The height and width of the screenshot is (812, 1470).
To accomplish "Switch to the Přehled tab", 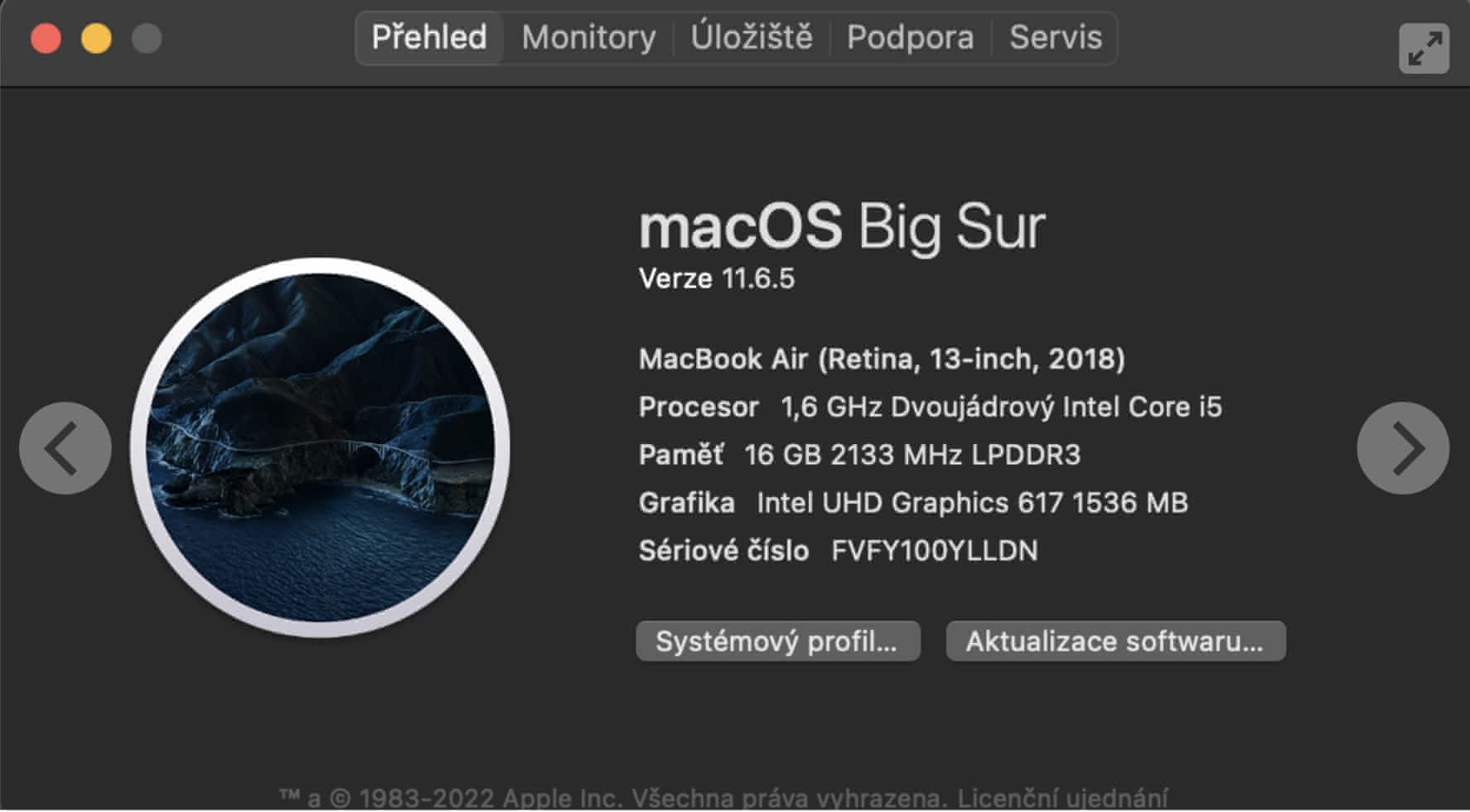I will (x=429, y=37).
